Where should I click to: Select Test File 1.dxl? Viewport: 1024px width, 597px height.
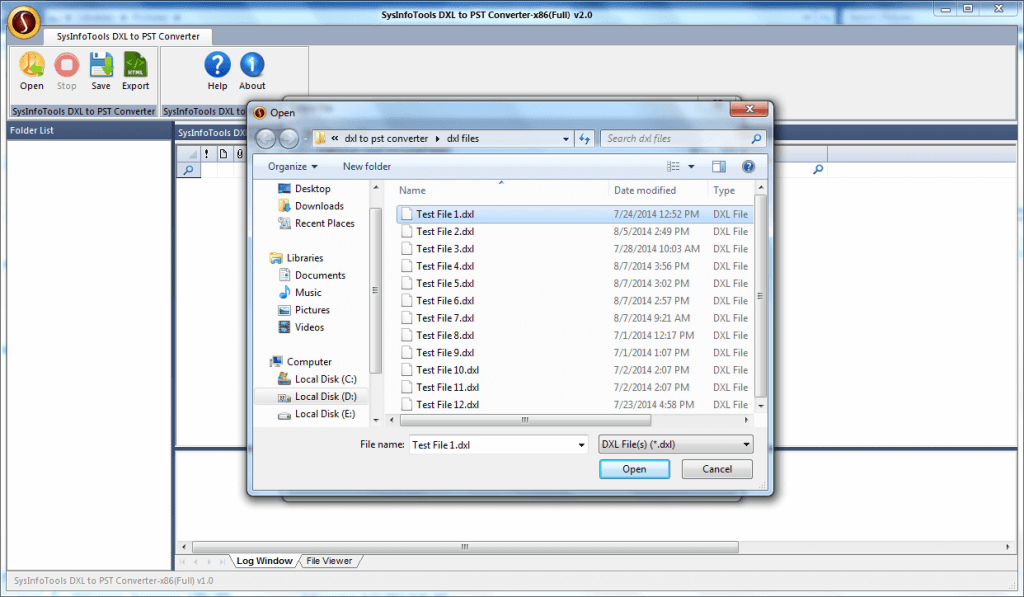pos(575,214)
